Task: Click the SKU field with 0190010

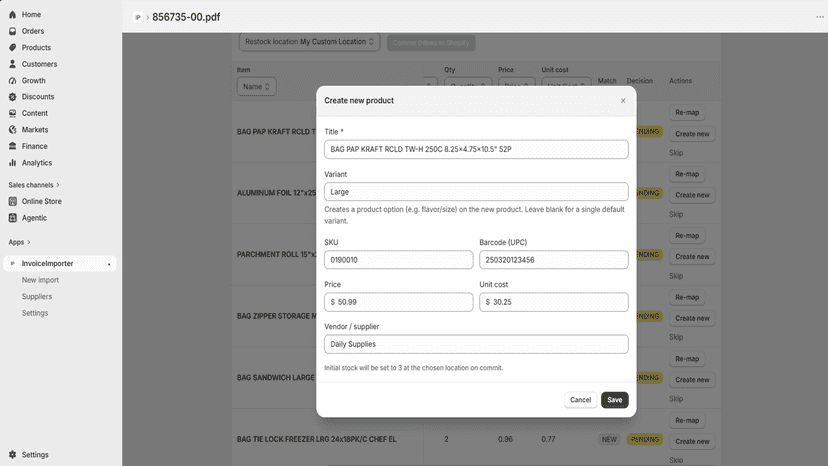Action: click(x=399, y=260)
